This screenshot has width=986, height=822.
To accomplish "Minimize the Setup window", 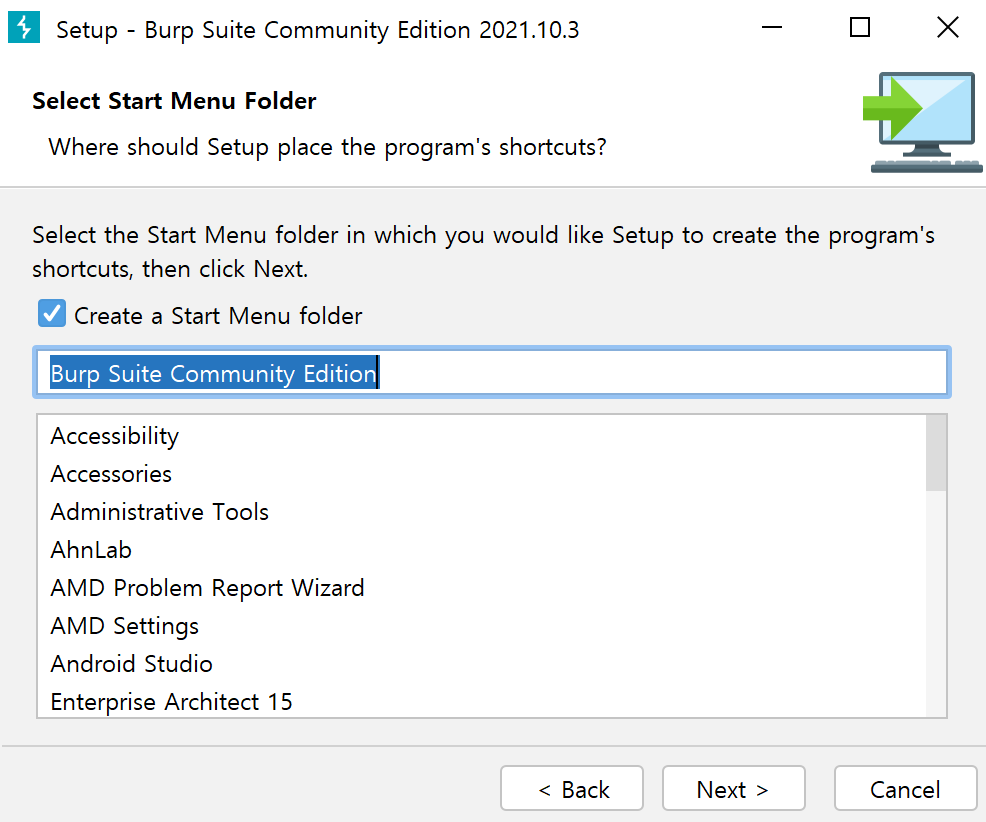I will tap(772, 27).
